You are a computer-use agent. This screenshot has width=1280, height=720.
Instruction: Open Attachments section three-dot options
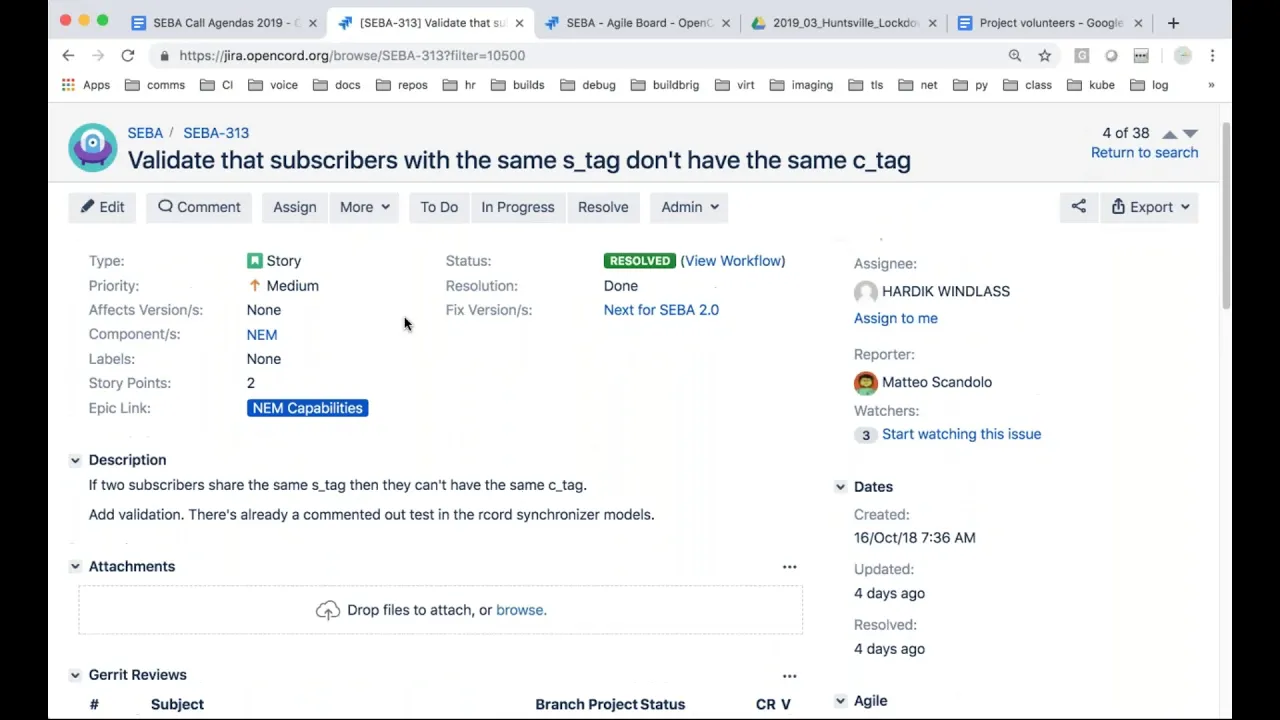789,567
